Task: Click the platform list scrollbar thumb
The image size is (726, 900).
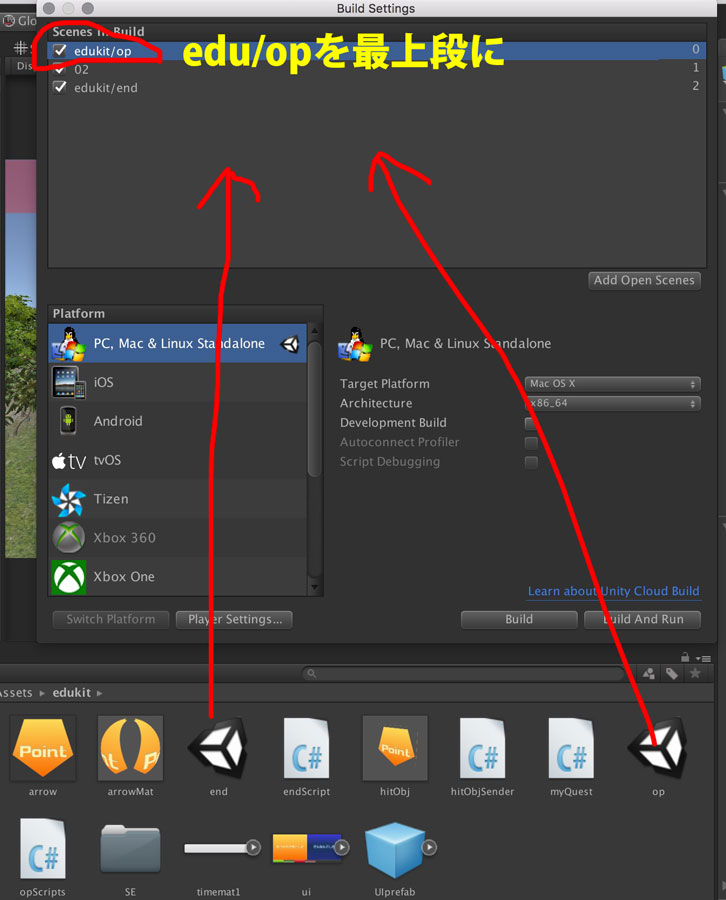Action: [314, 409]
